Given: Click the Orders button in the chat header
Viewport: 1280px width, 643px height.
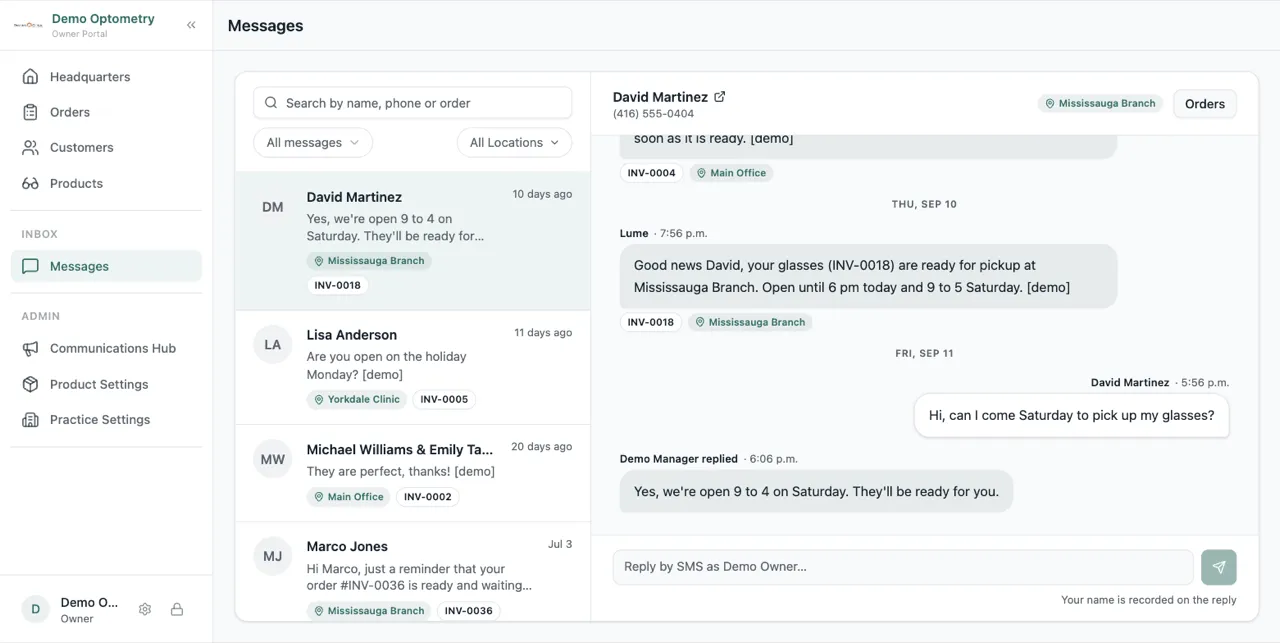Looking at the screenshot, I should pos(1205,104).
